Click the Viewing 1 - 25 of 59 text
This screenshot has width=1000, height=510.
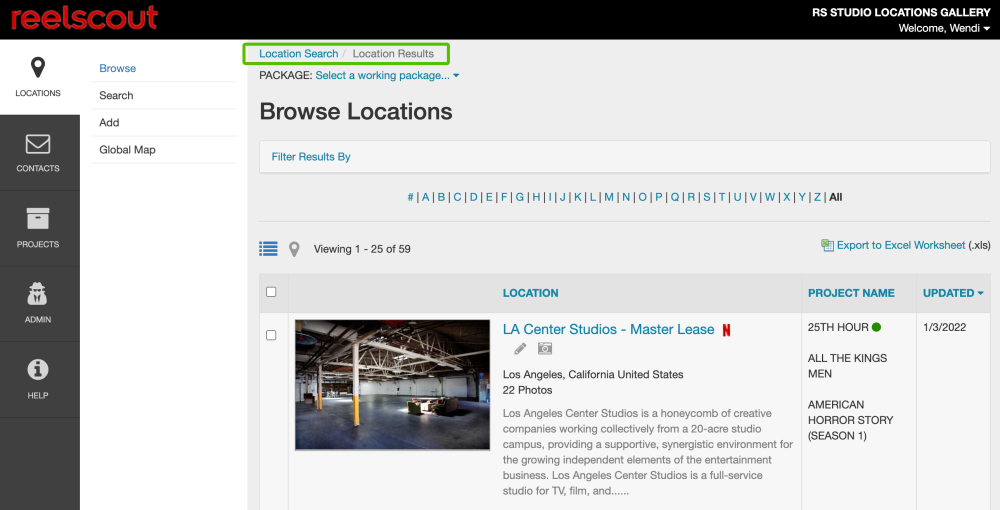(362, 249)
